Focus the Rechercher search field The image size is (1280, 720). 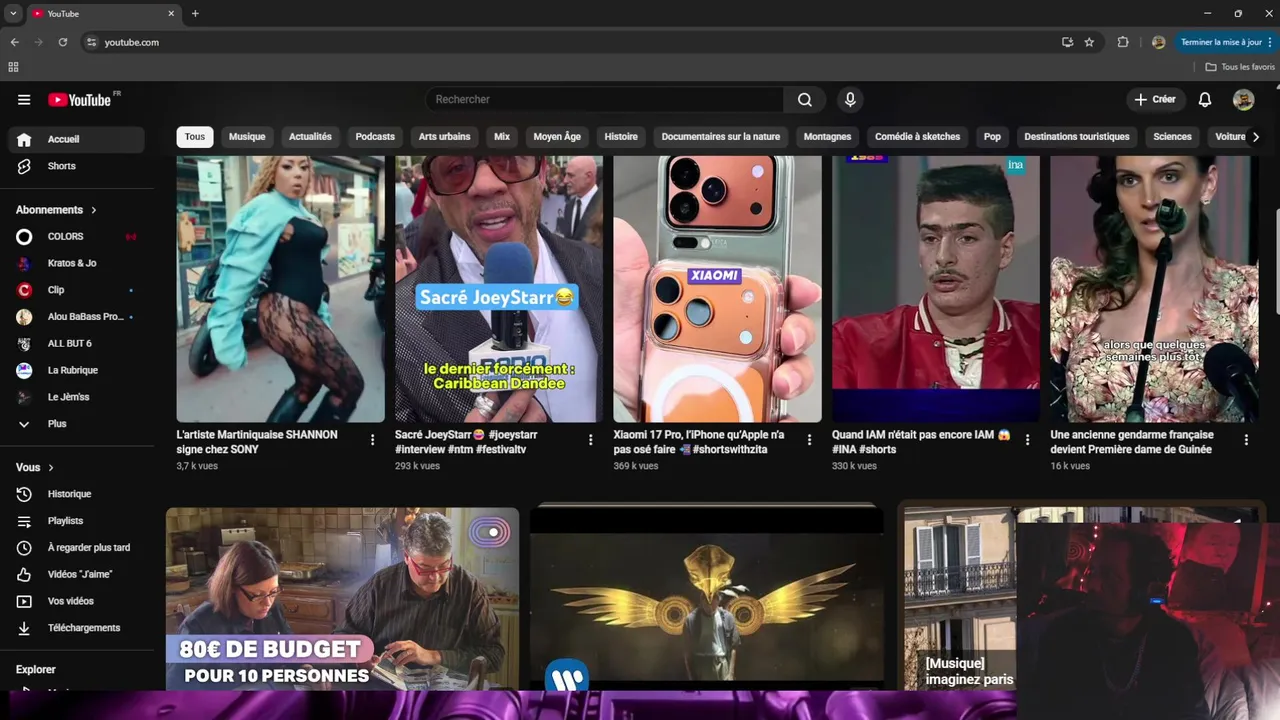click(x=604, y=100)
